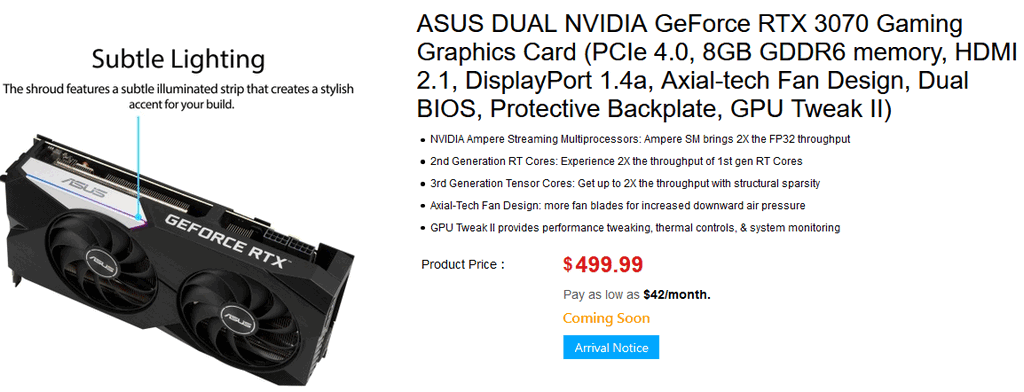Click the illuminated strip pointer endpoint
This screenshot has width=1024, height=392.
138,216
